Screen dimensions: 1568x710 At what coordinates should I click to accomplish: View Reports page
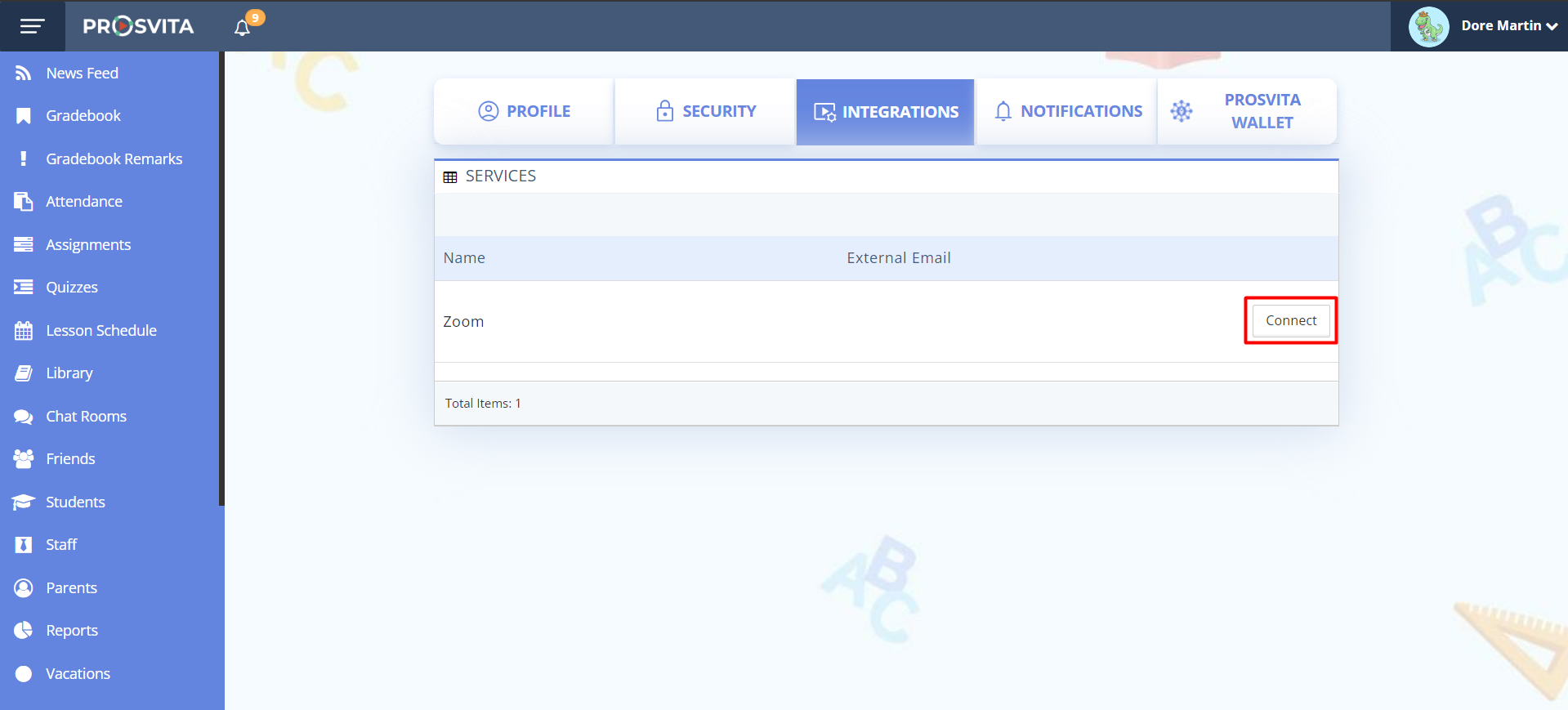[72, 631]
